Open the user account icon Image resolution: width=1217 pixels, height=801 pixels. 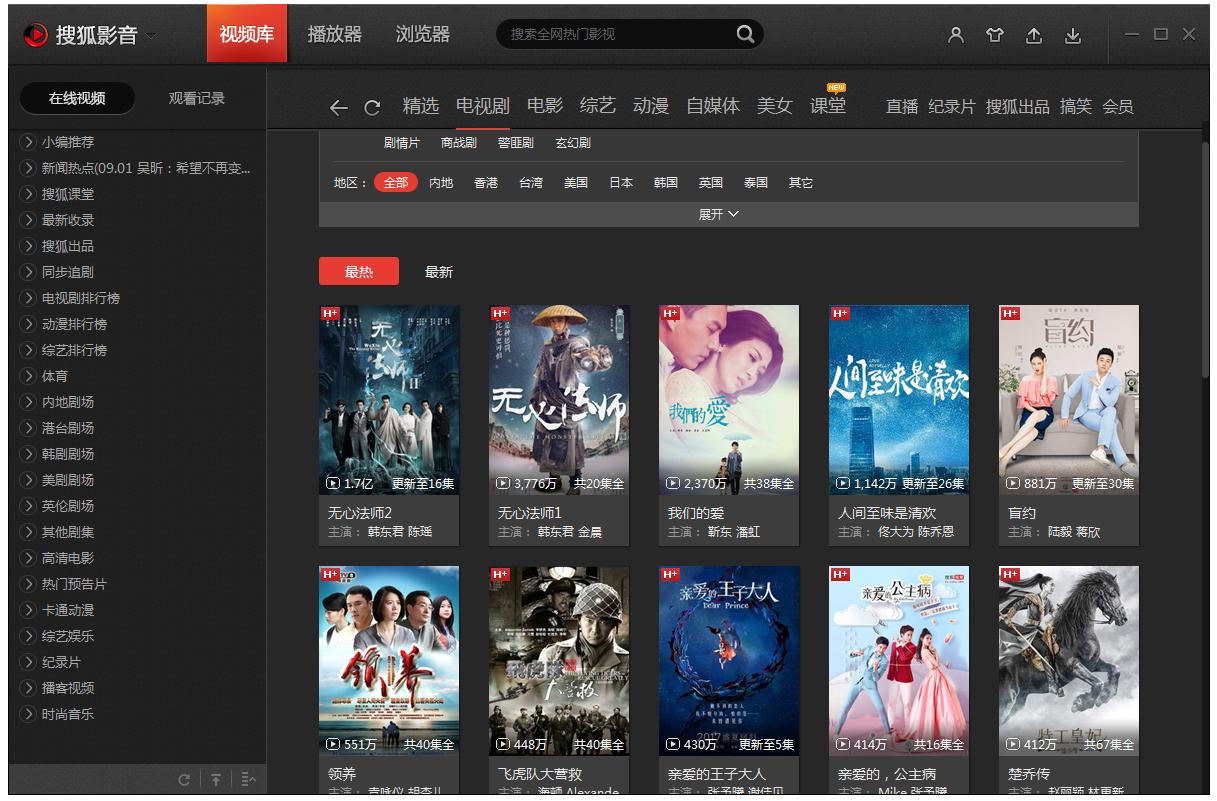coord(956,35)
